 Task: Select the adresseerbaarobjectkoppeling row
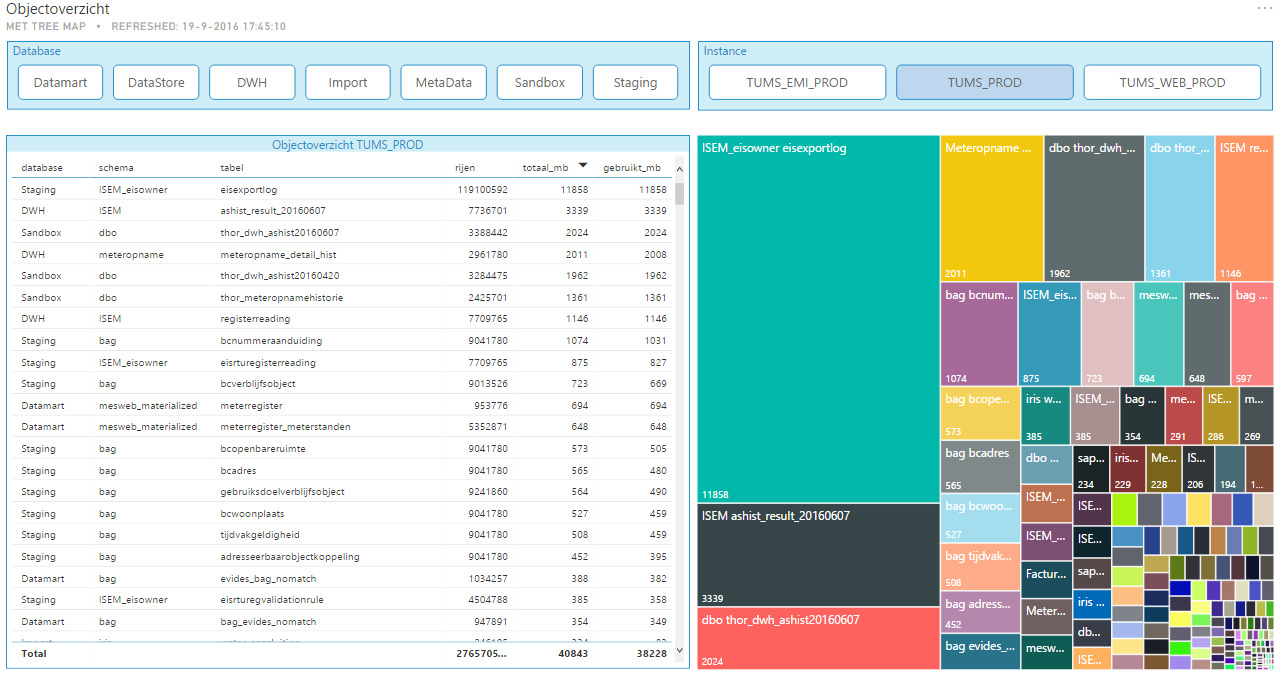click(342, 557)
